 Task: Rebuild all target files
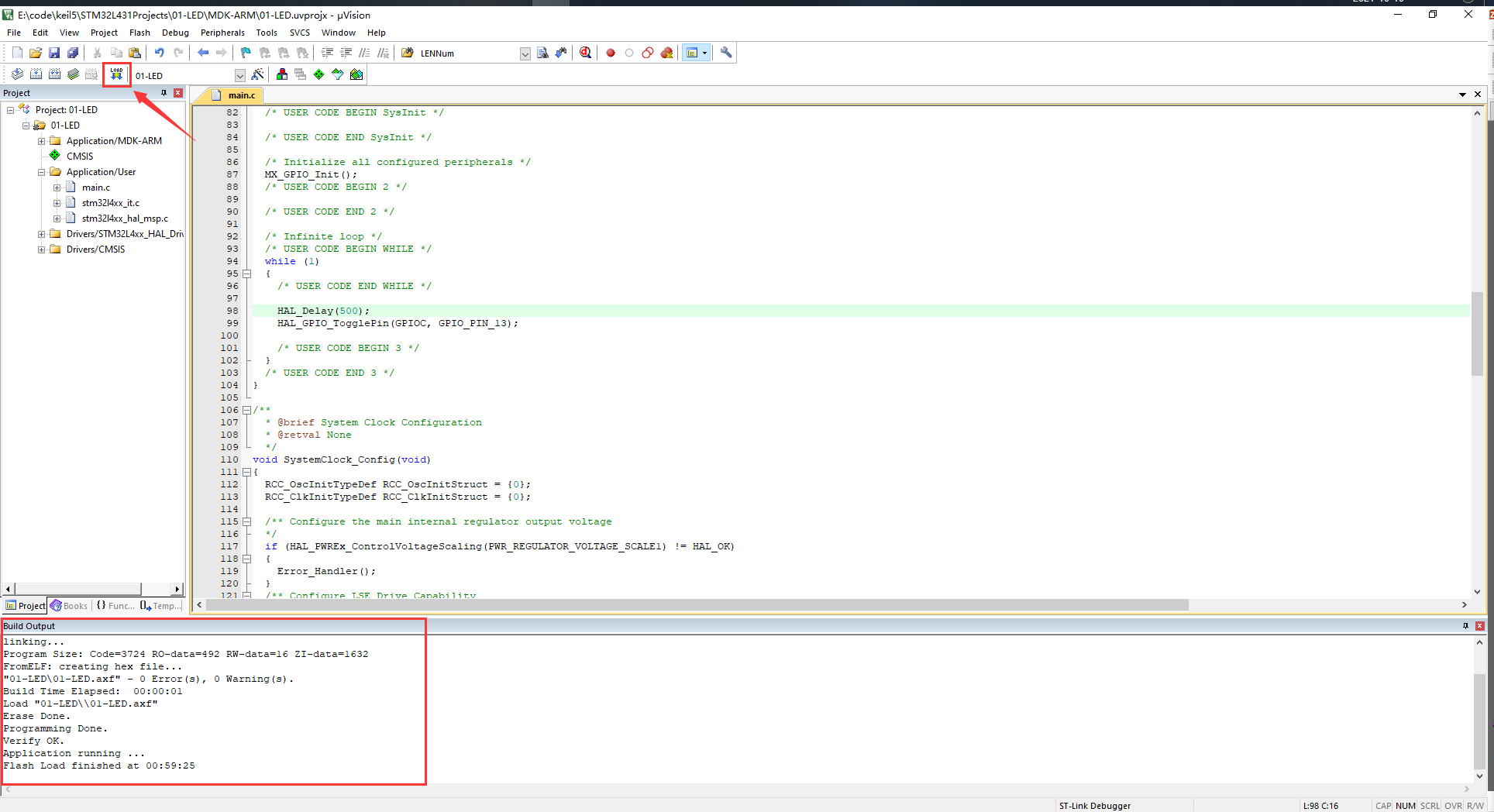click(x=54, y=74)
